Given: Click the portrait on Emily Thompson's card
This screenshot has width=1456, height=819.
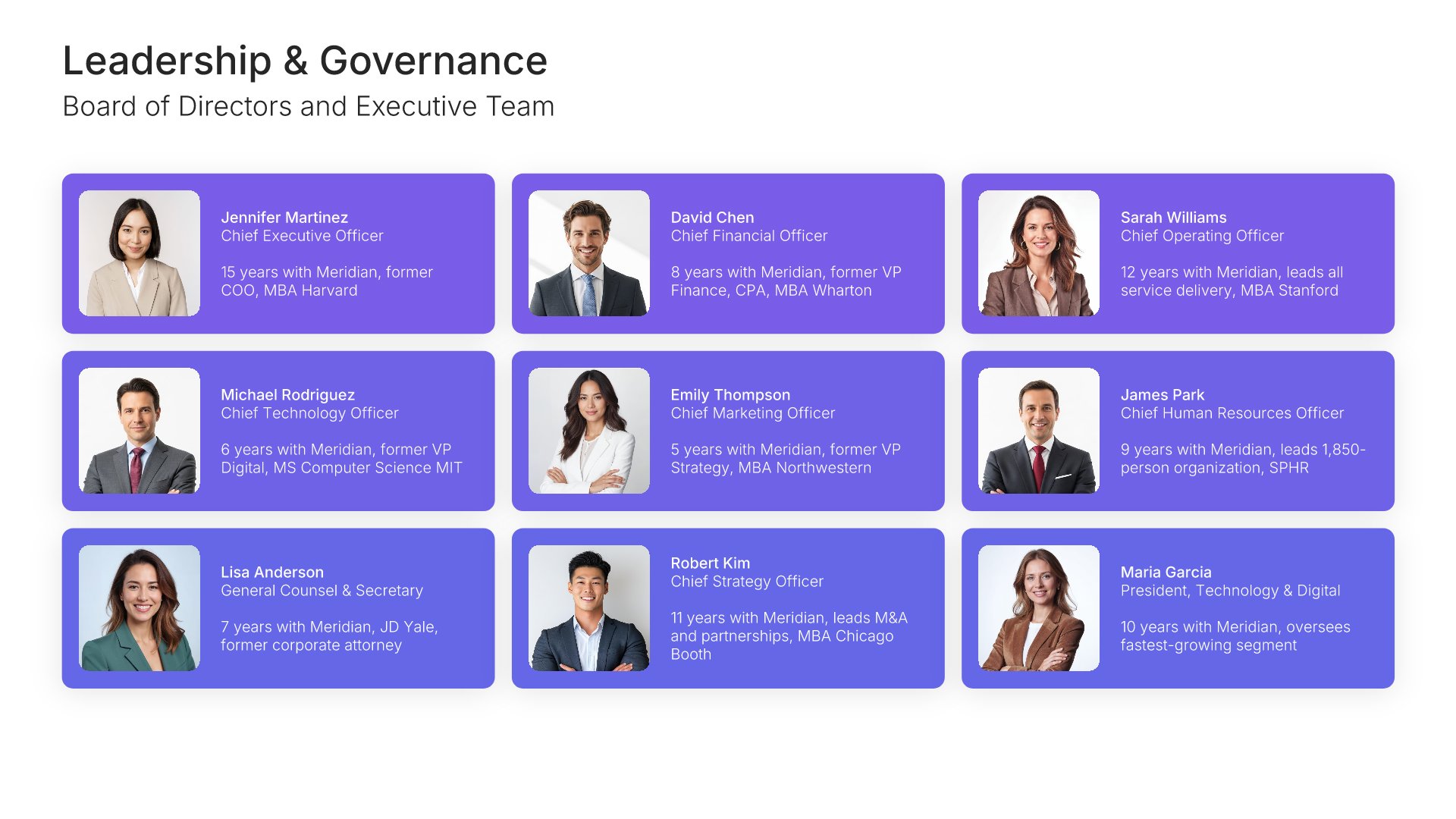Looking at the screenshot, I should pyautogui.click(x=589, y=431).
